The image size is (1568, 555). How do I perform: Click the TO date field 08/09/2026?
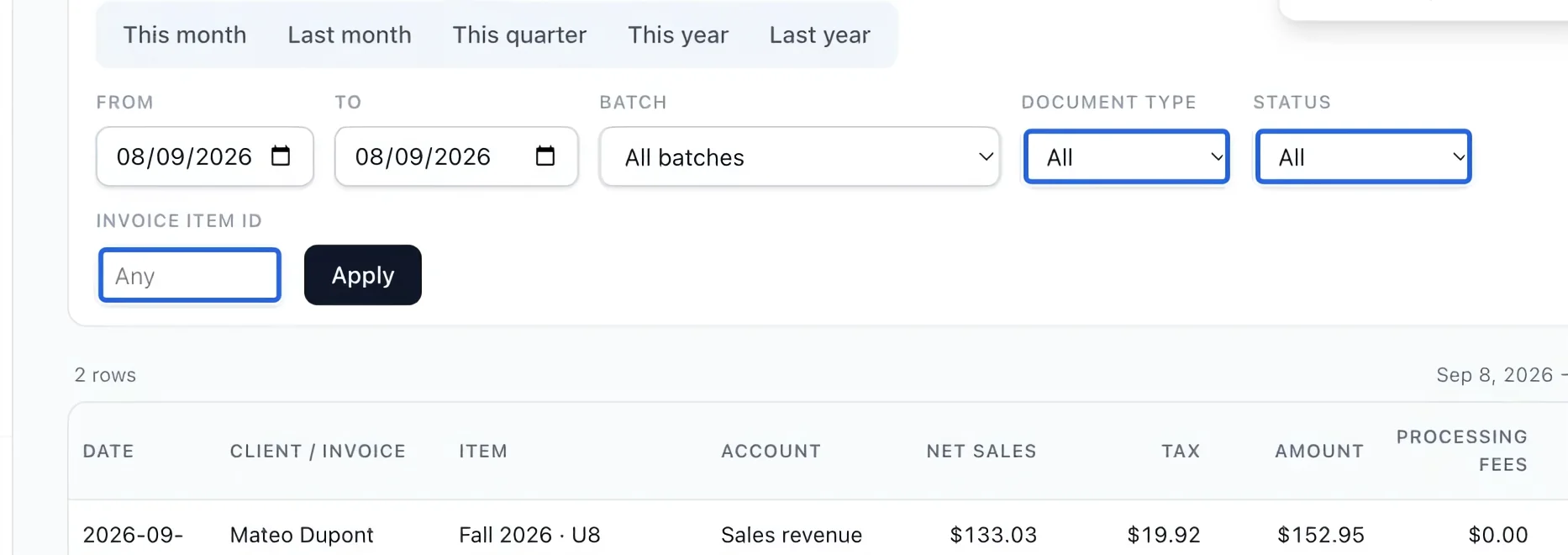[x=456, y=156]
